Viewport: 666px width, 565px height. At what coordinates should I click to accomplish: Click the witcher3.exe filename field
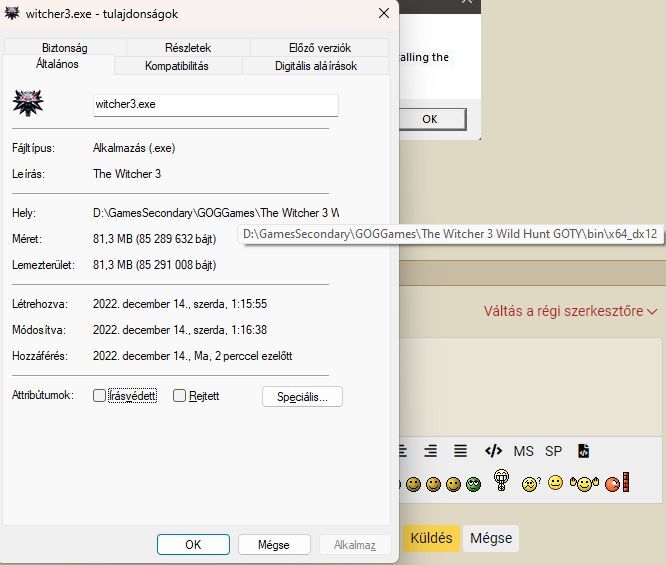pyautogui.click(x=216, y=105)
